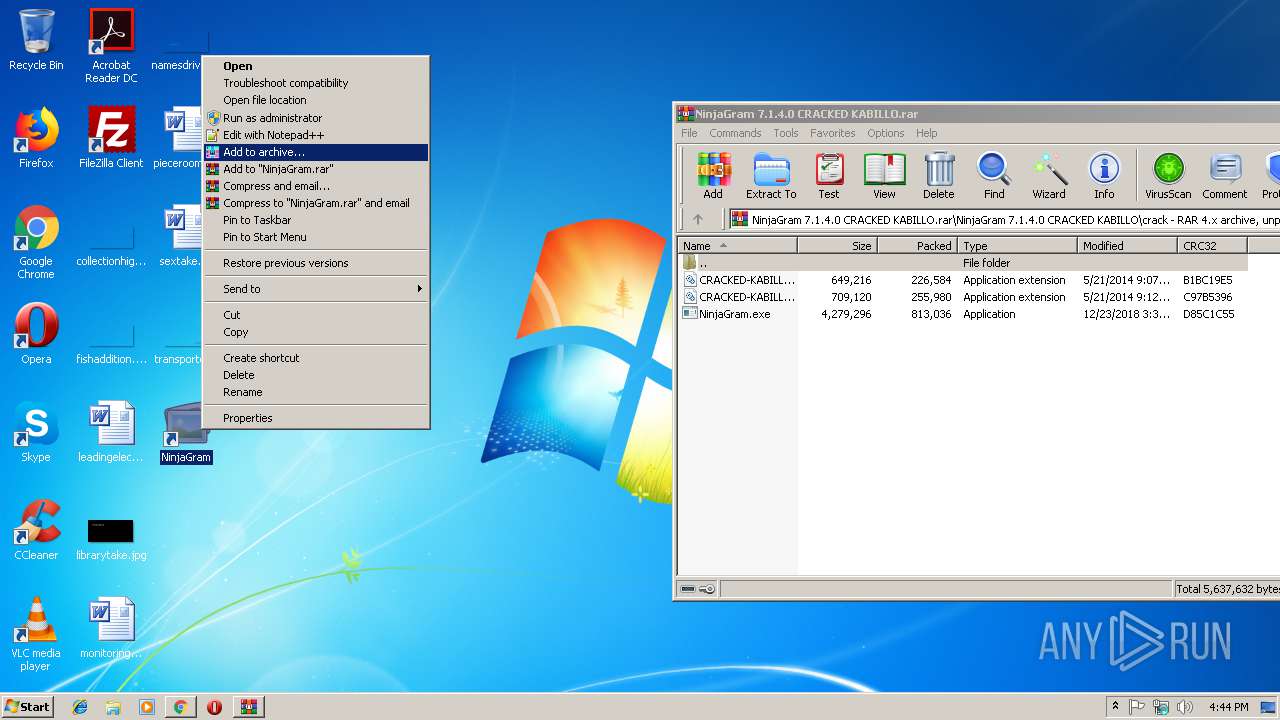Sort by Type column header
1280x720 pixels.
[1018, 245]
